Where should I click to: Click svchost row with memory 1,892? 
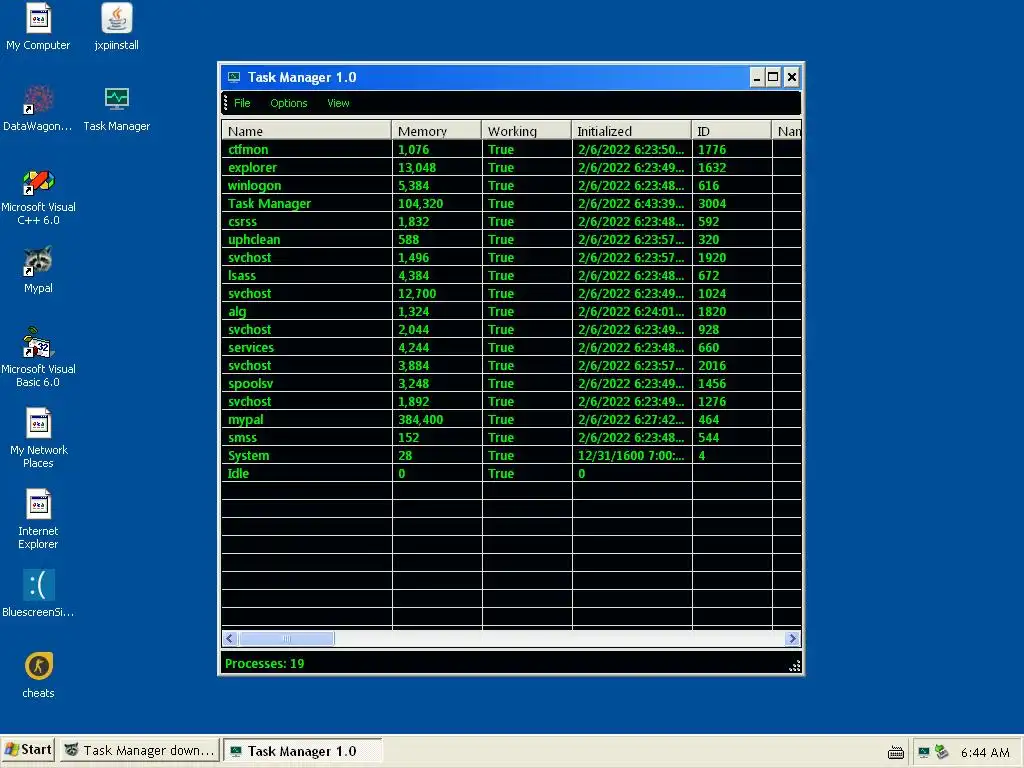511,402
